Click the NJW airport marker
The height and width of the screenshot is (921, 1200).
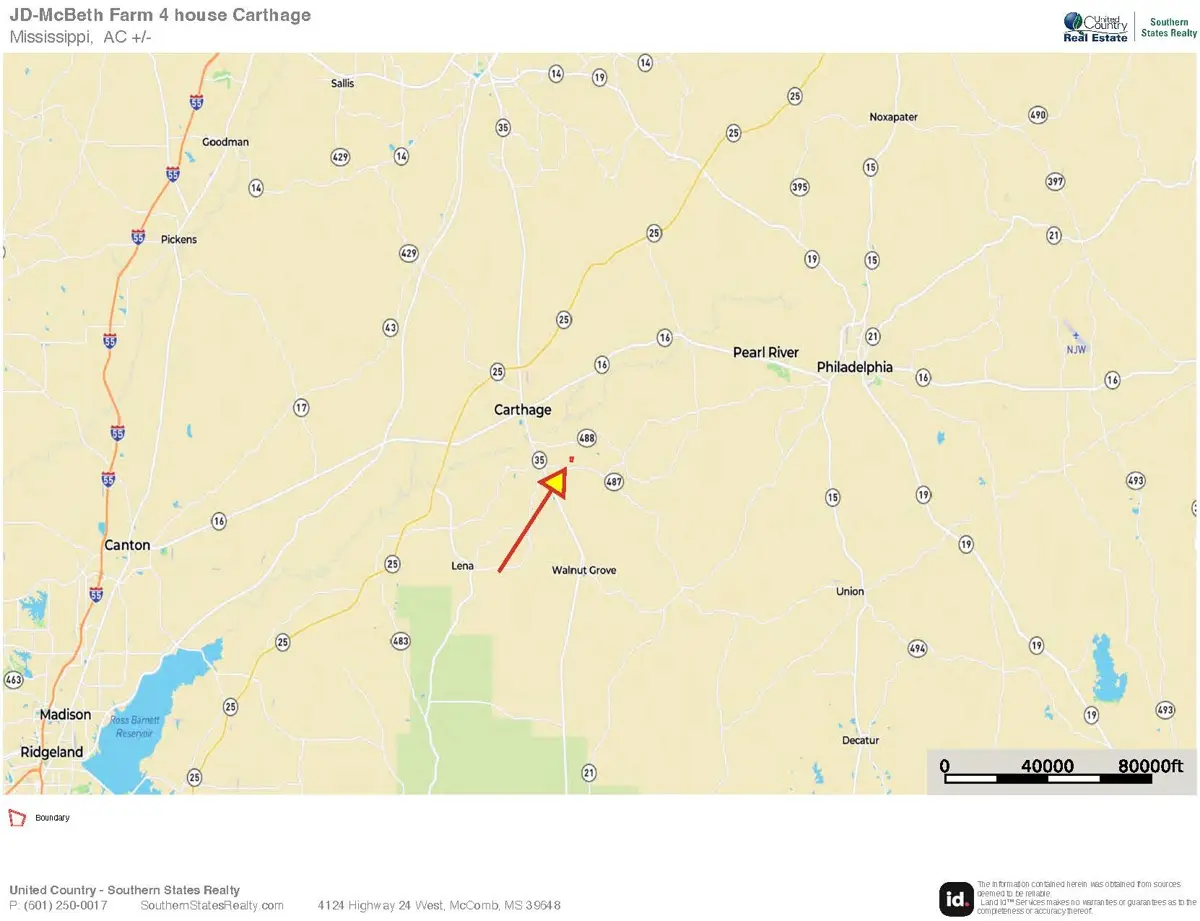pyautogui.click(x=1073, y=344)
